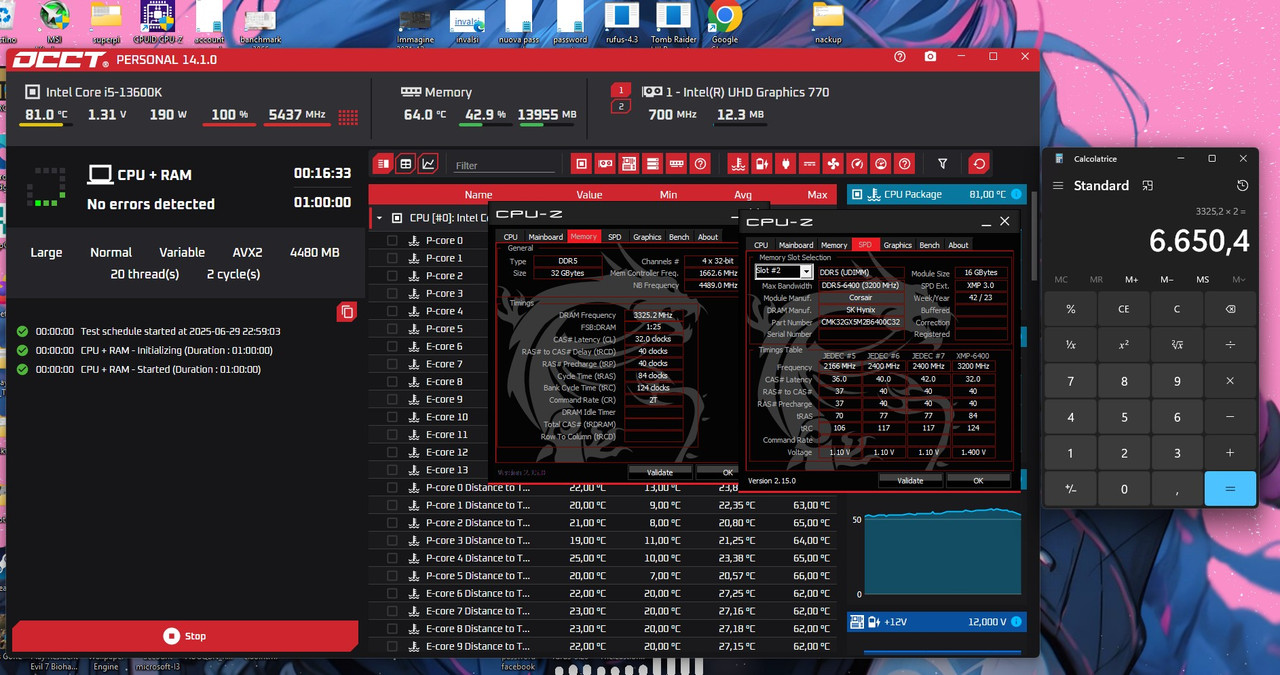Collapse the CPU [#0] sensor group
This screenshot has width=1280, height=675.
(379, 218)
